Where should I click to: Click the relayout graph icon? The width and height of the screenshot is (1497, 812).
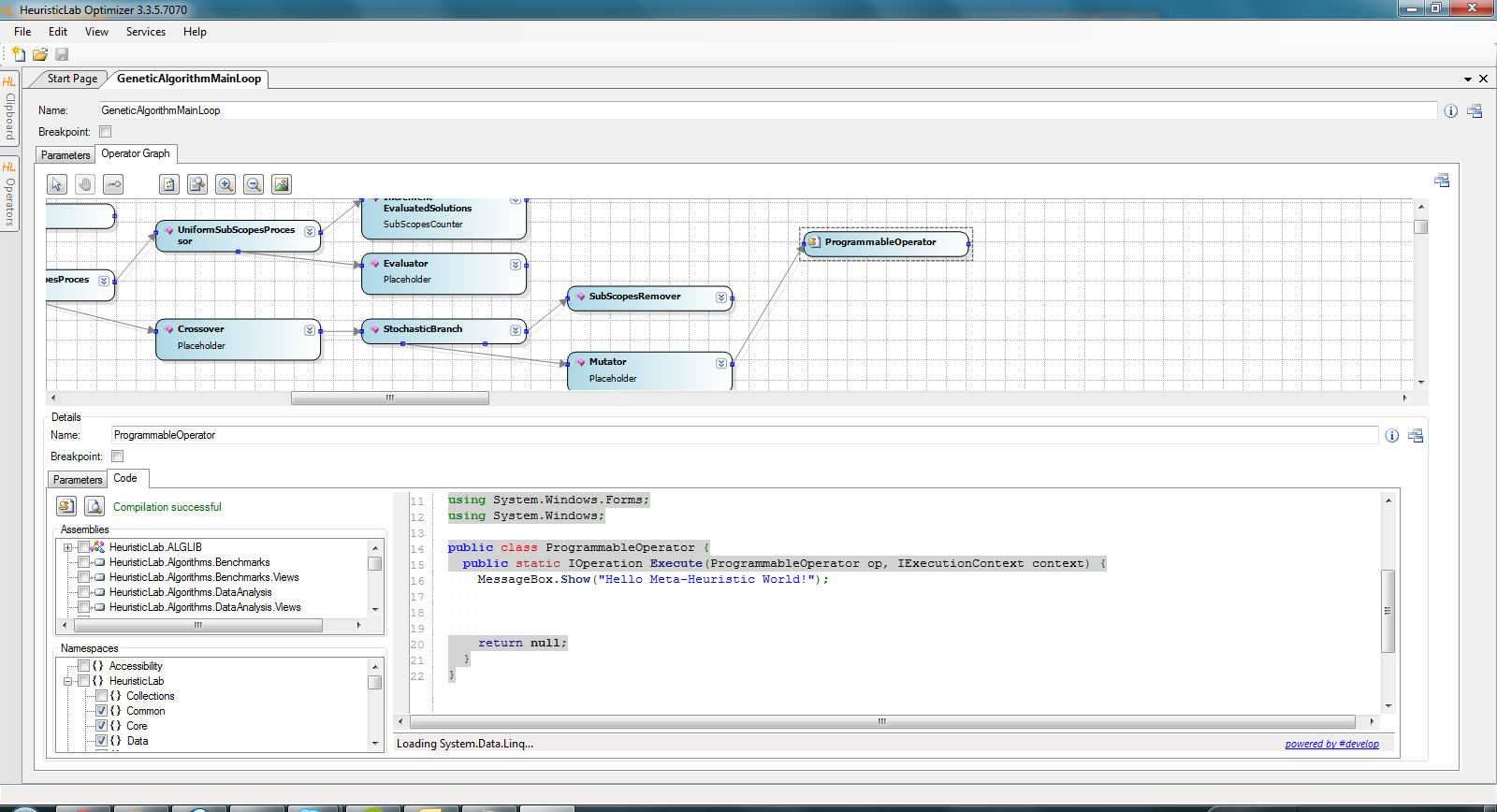(x=169, y=184)
